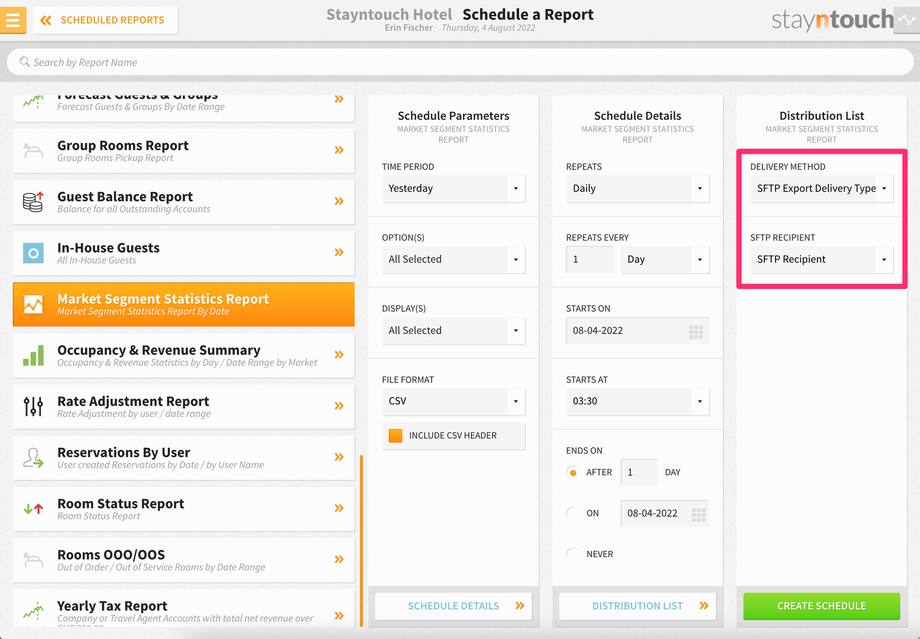Viewport: 920px width, 639px height.
Task: Open Reservations By User report
Action: pyautogui.click(x=184, y=458)
